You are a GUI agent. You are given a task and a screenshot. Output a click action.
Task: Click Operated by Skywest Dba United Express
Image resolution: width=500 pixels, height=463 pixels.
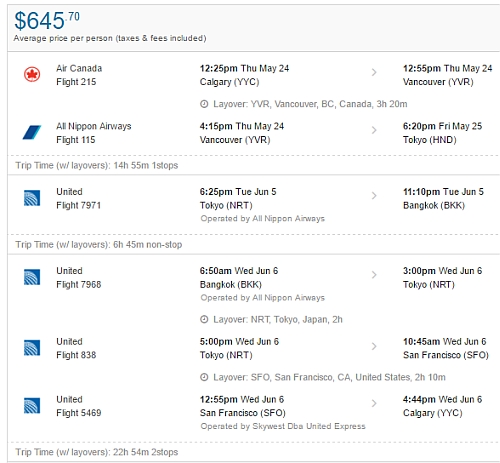(x=283, y=426)
